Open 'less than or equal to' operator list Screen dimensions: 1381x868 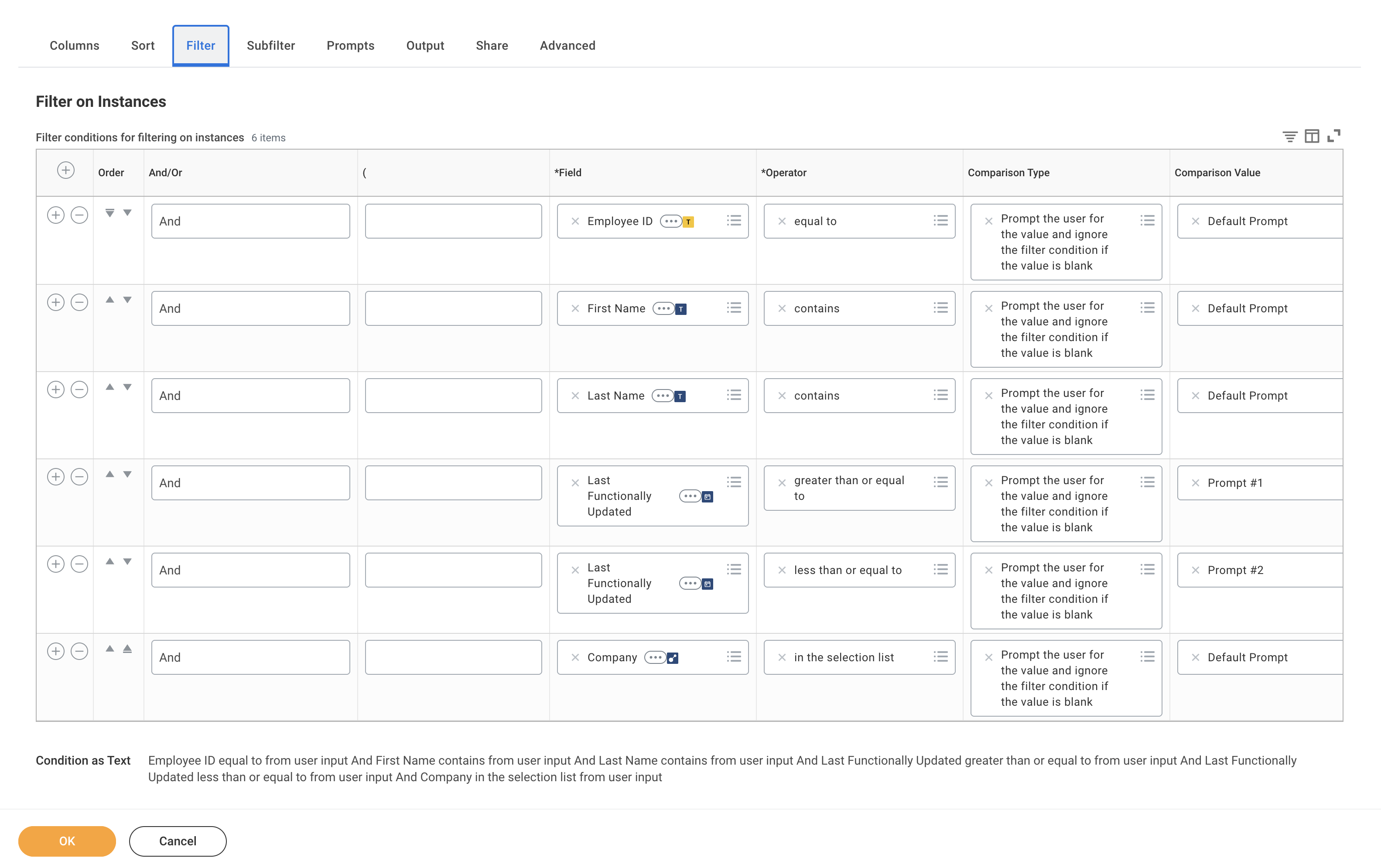(940, 569)
